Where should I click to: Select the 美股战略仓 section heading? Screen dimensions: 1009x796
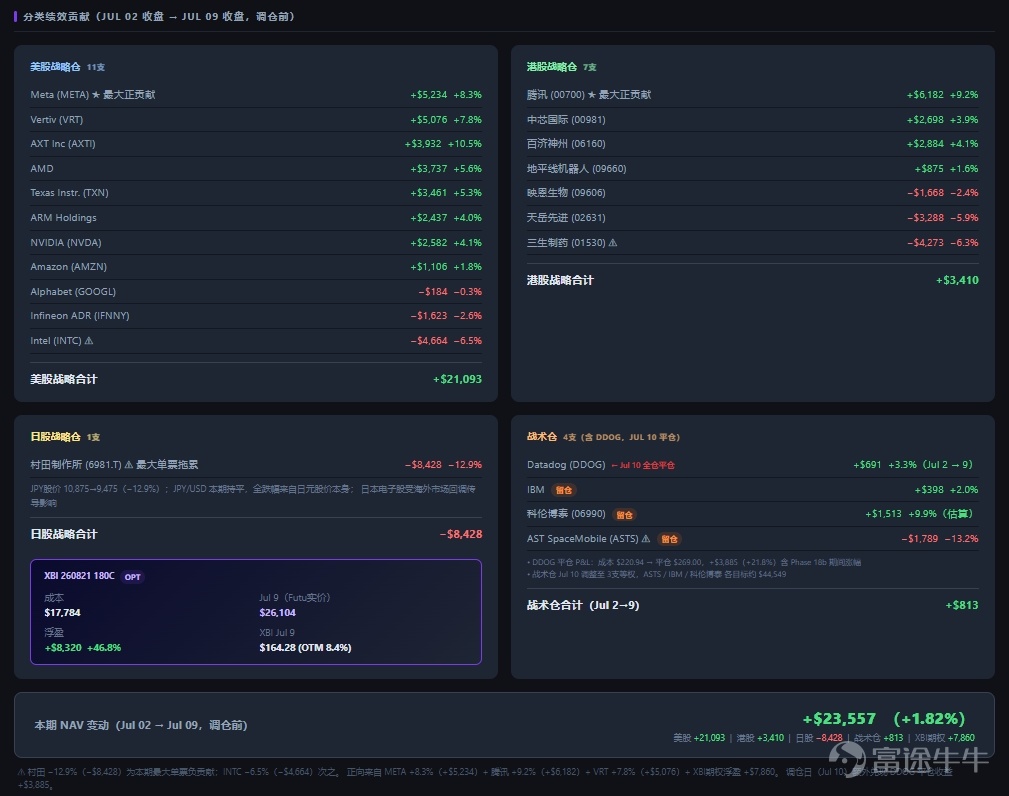tap(55, 67)
